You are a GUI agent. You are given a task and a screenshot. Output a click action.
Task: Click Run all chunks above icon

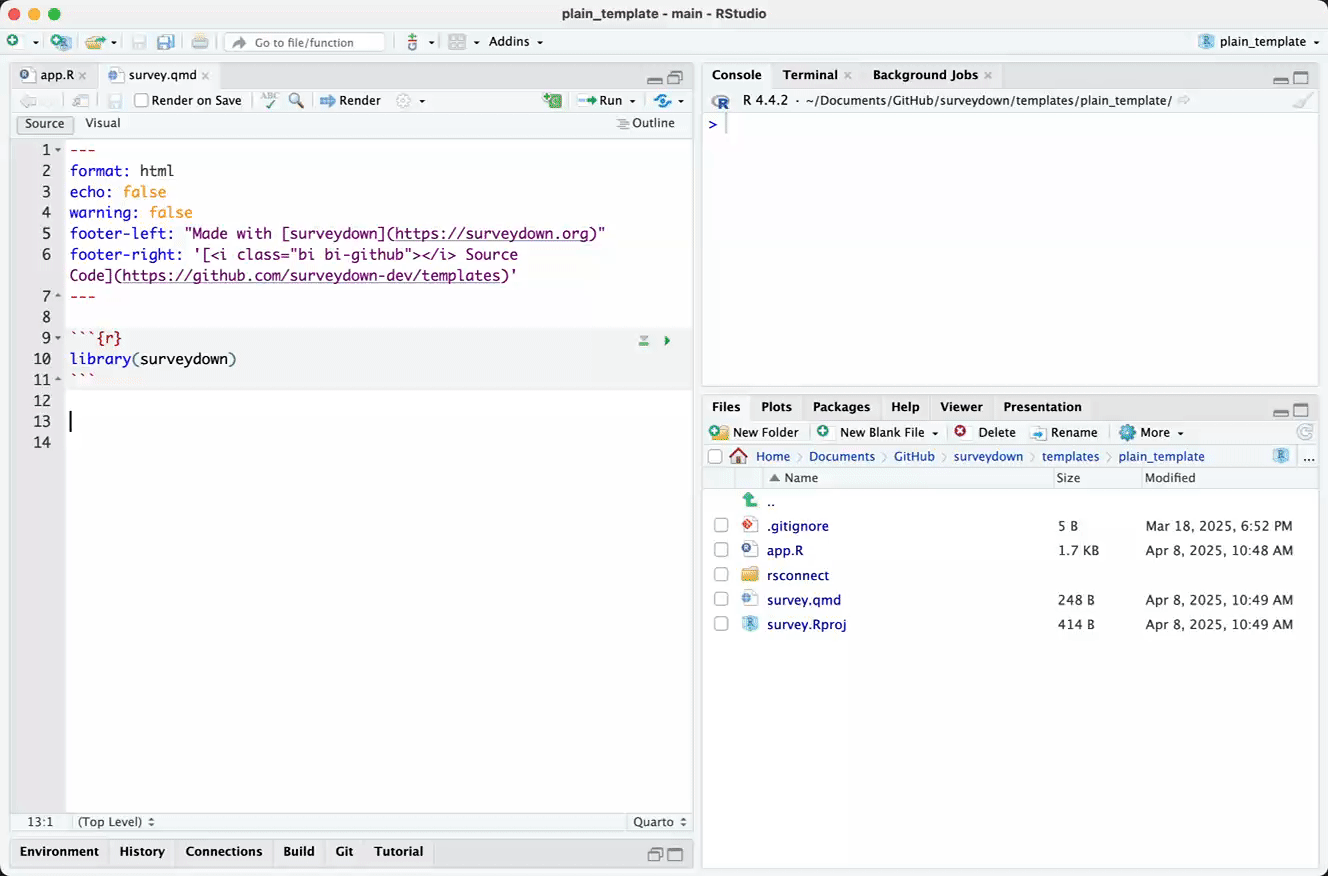(x=644, y=341)
